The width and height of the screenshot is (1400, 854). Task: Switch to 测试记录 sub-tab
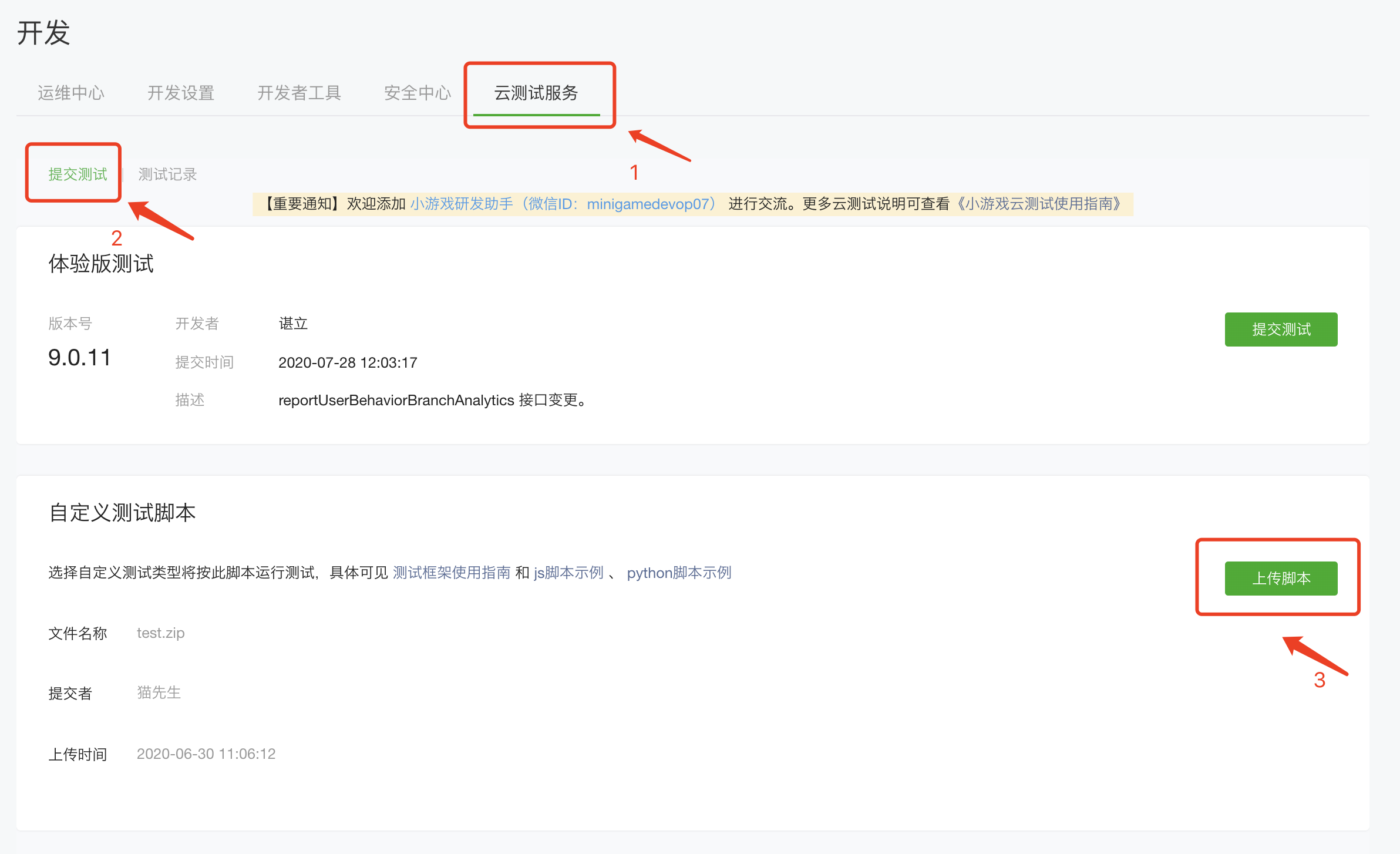(167, 174)
